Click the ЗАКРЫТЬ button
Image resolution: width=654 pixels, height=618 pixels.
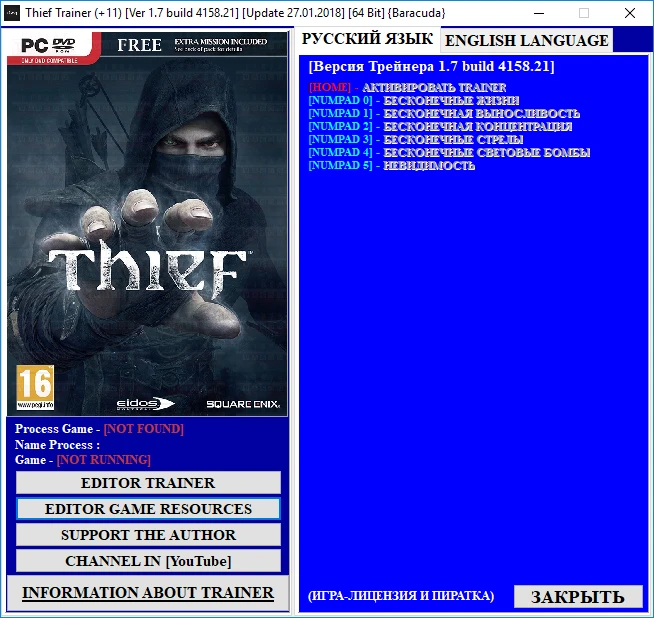(x=578, y=597)
